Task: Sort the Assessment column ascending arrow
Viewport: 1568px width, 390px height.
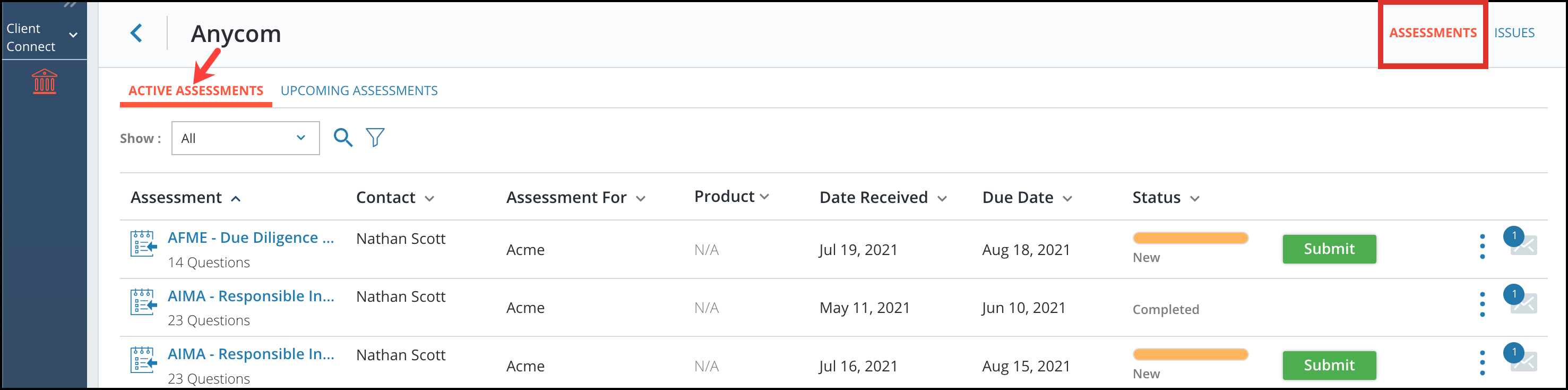Action: coord(236,199)
